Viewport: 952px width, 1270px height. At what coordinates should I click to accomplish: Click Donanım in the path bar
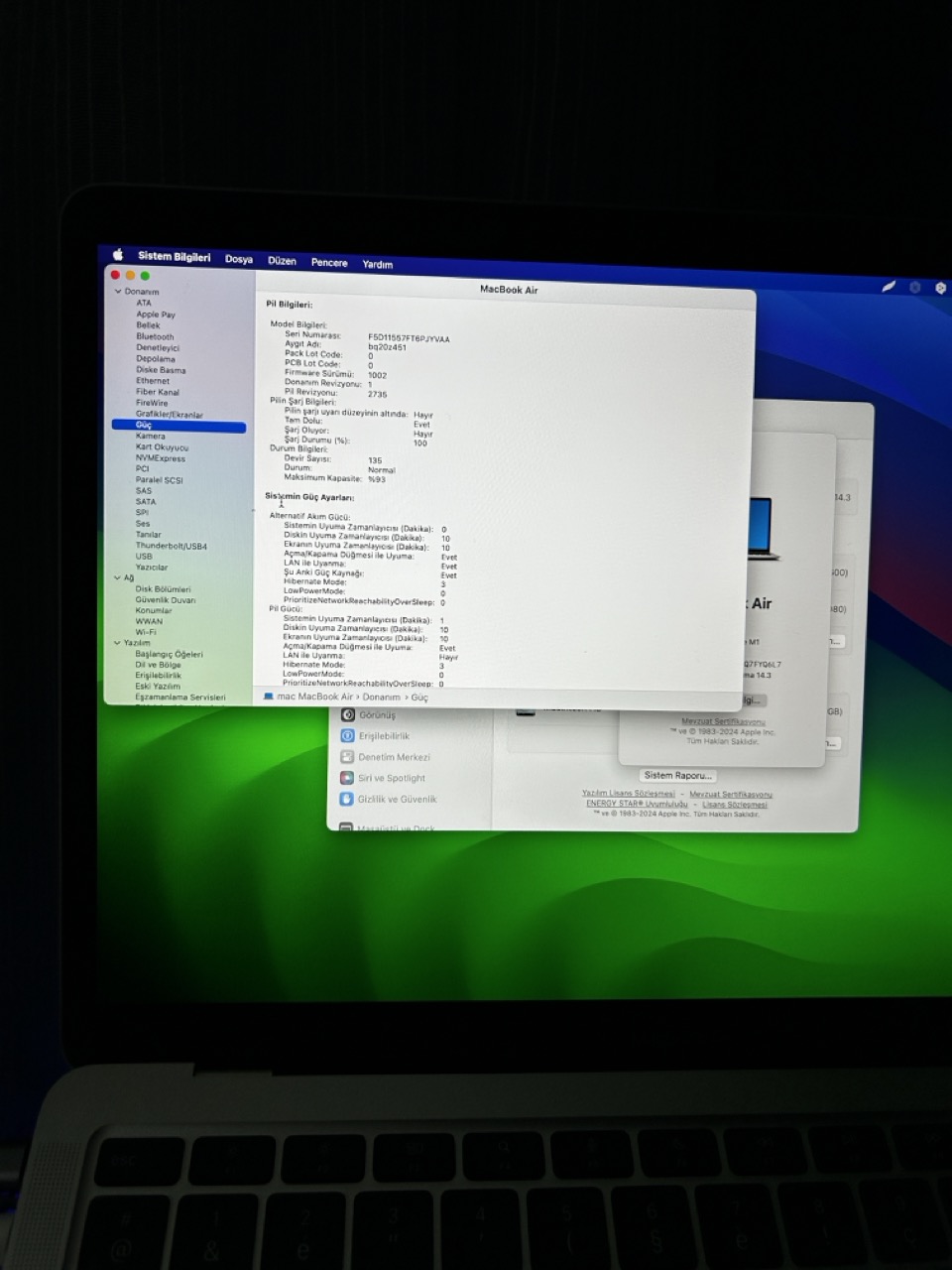coord(382,698)
